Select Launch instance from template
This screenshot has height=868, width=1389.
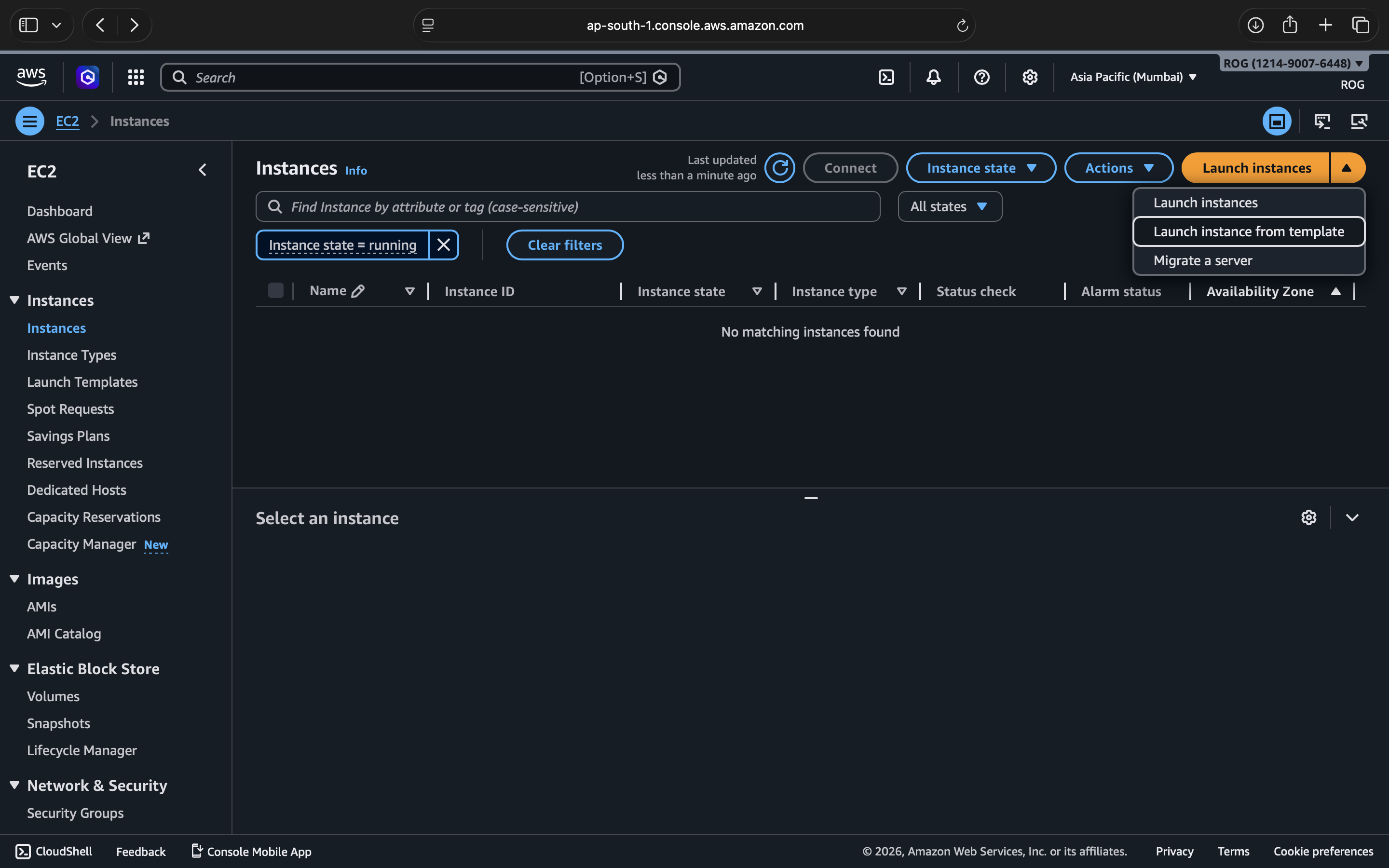[x=1248, y=231]
